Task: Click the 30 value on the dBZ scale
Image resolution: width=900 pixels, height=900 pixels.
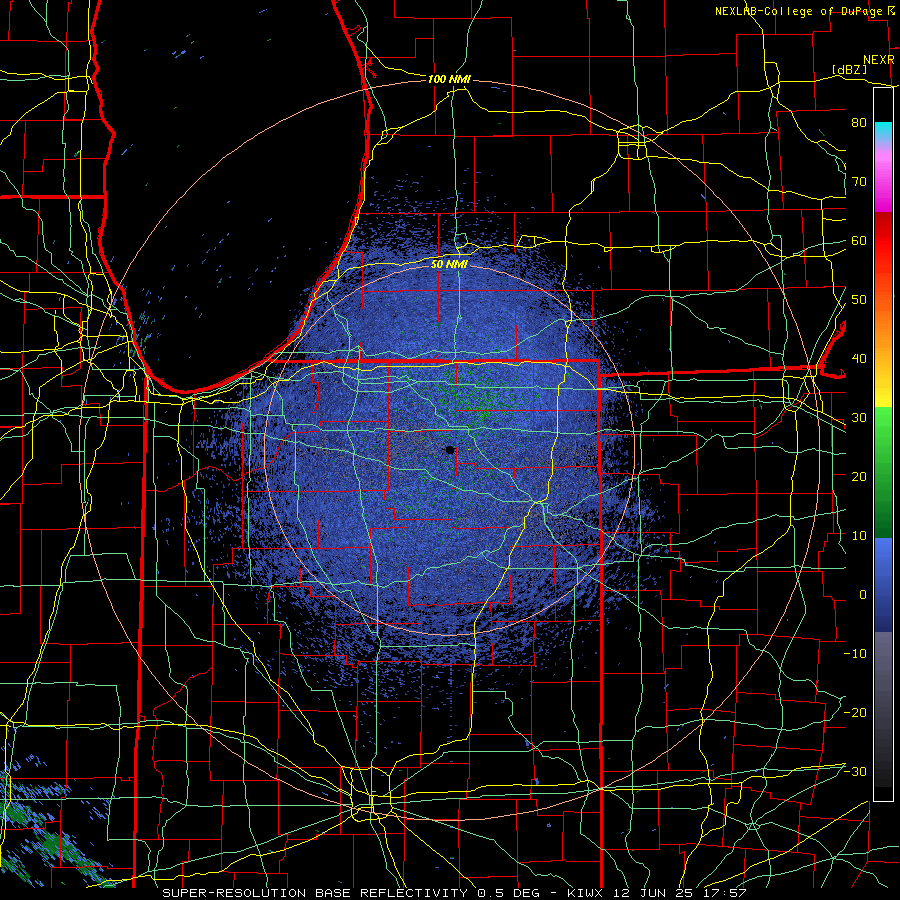Action: coord(859,417)
